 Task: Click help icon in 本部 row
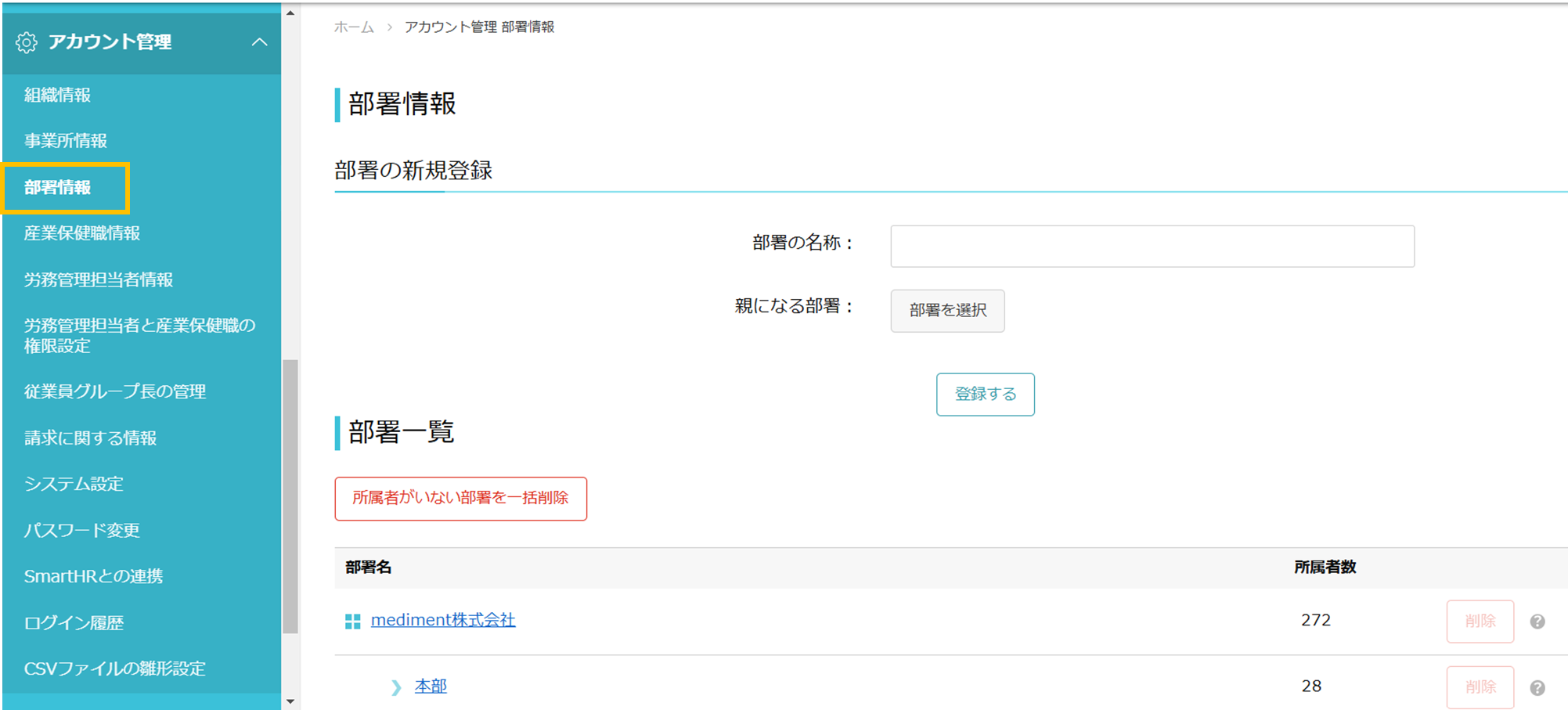[1537, 688]
